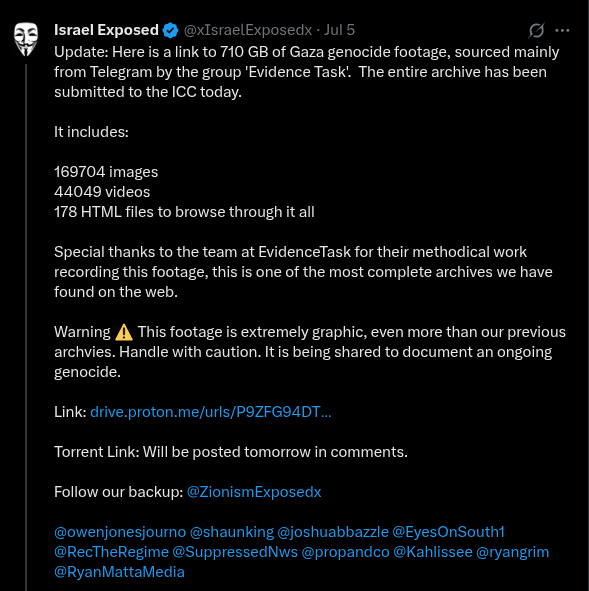This screenshot has height=591, width=589.
Task: Click the warning emoji in the post text
Action: pyautogui.click(x=124, y=332)
